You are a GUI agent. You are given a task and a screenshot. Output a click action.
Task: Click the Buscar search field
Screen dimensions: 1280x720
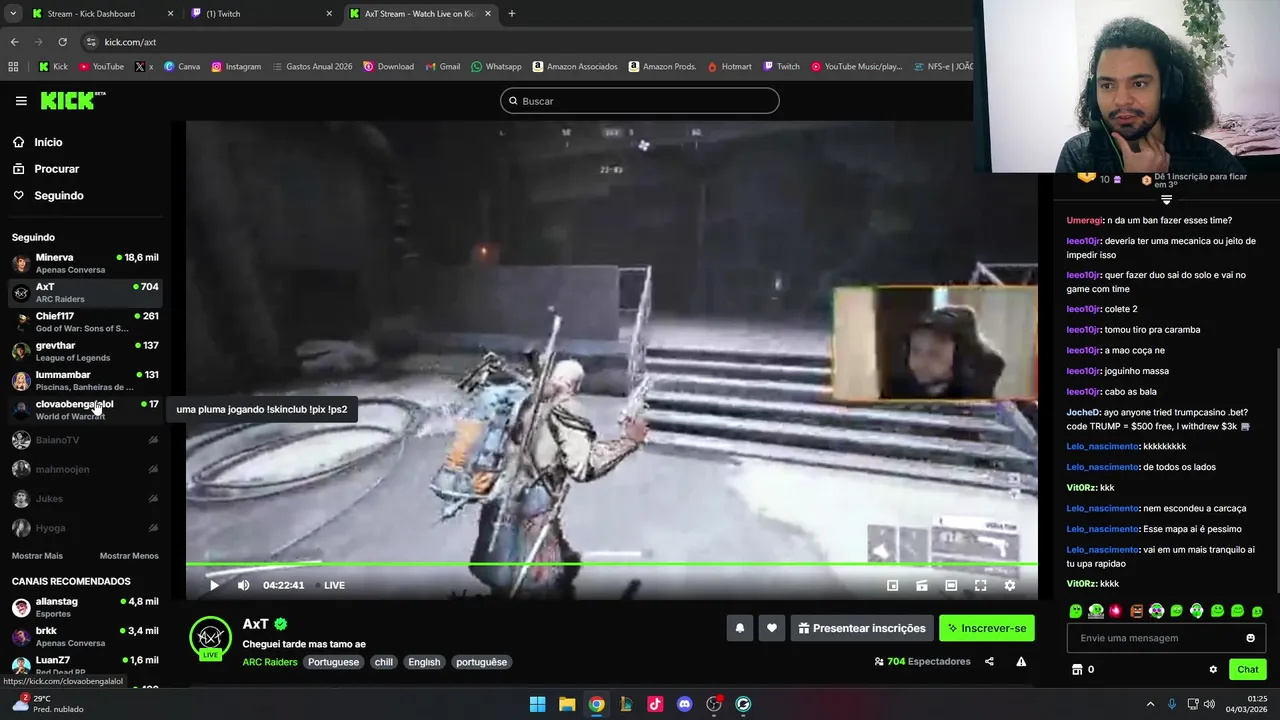(639, 101)
